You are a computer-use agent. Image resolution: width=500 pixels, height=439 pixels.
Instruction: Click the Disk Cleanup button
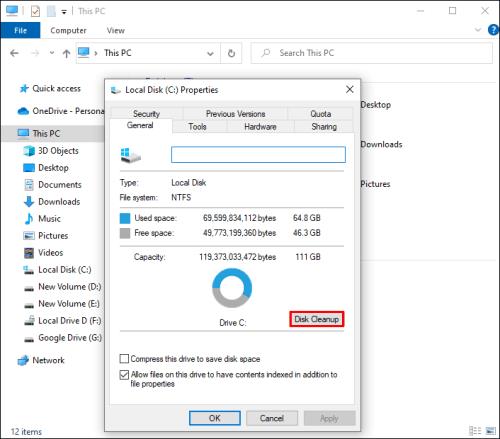click(316, 319)
